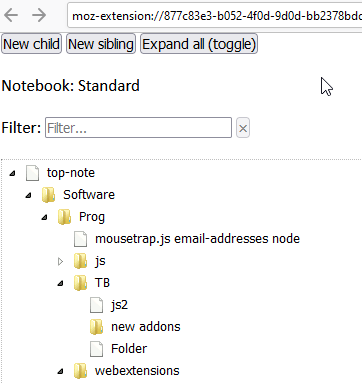Screen dimensions: 362x383
Task: Click the note icon beside mousetrap.js entry
Action: pyautogui.click(x=80, y=239)
